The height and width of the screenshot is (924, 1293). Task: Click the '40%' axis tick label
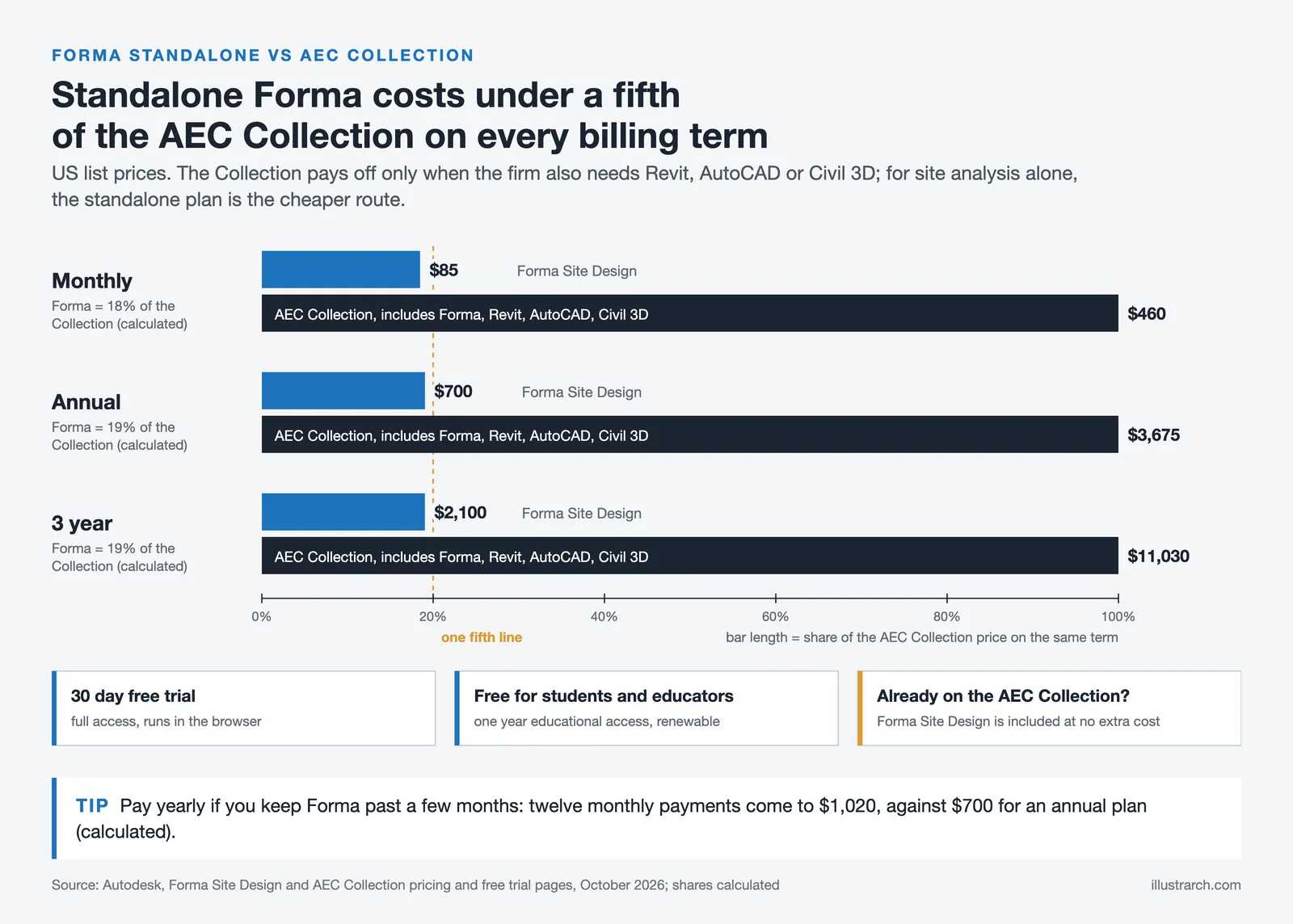tap(604, 616)
